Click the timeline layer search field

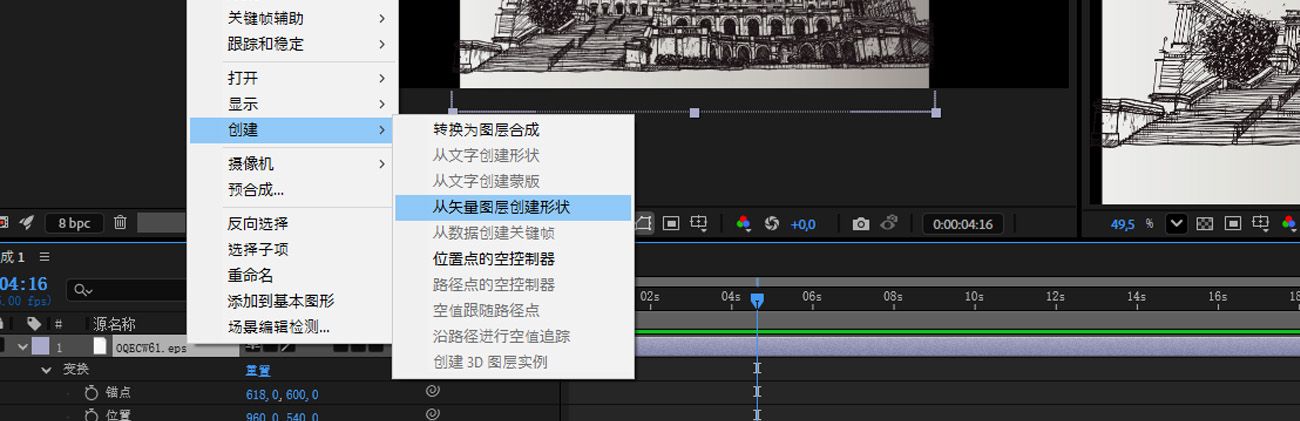(x=128, y=290)
